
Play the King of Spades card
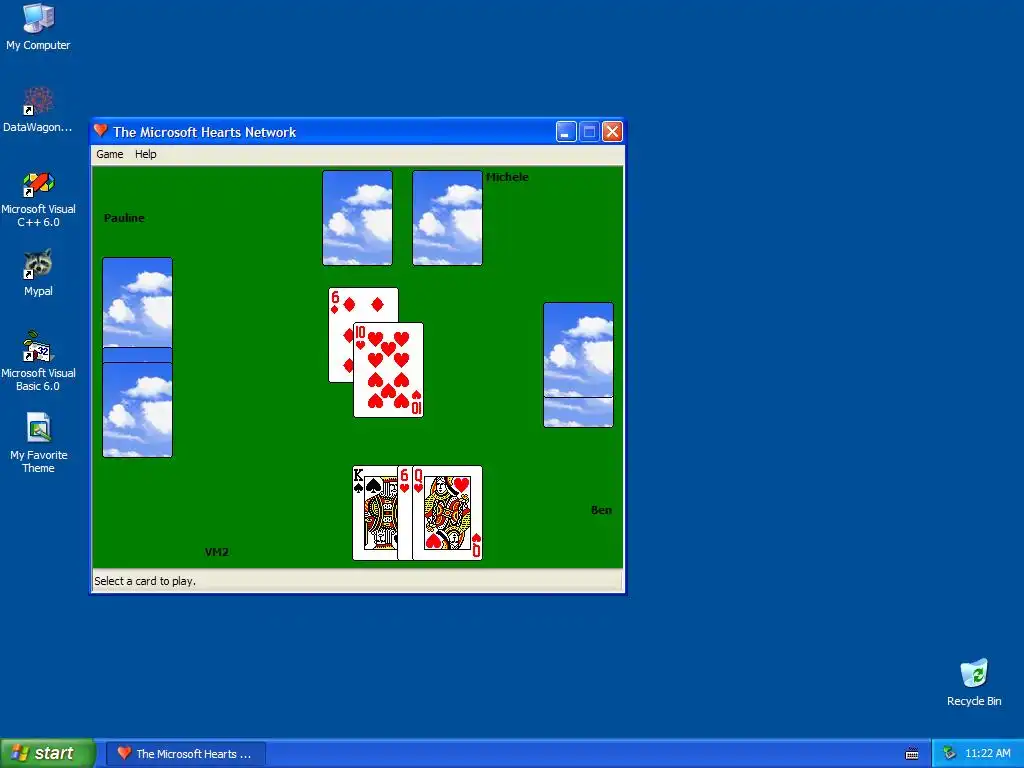[374, 513]
